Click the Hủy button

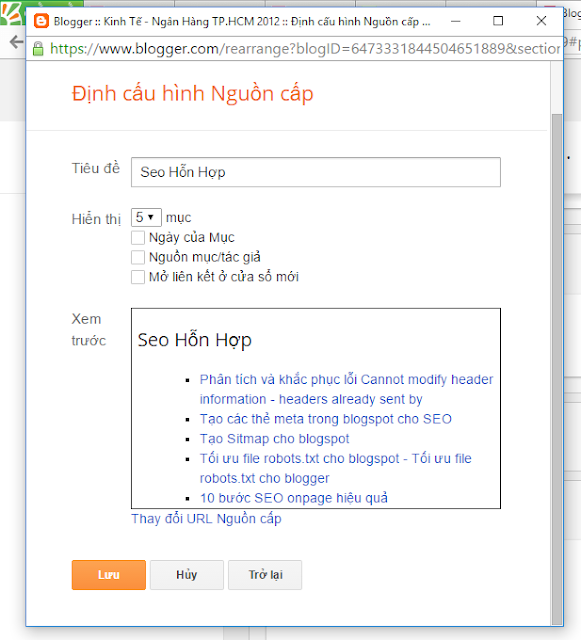pyautogui.click(x=187, y=575)
